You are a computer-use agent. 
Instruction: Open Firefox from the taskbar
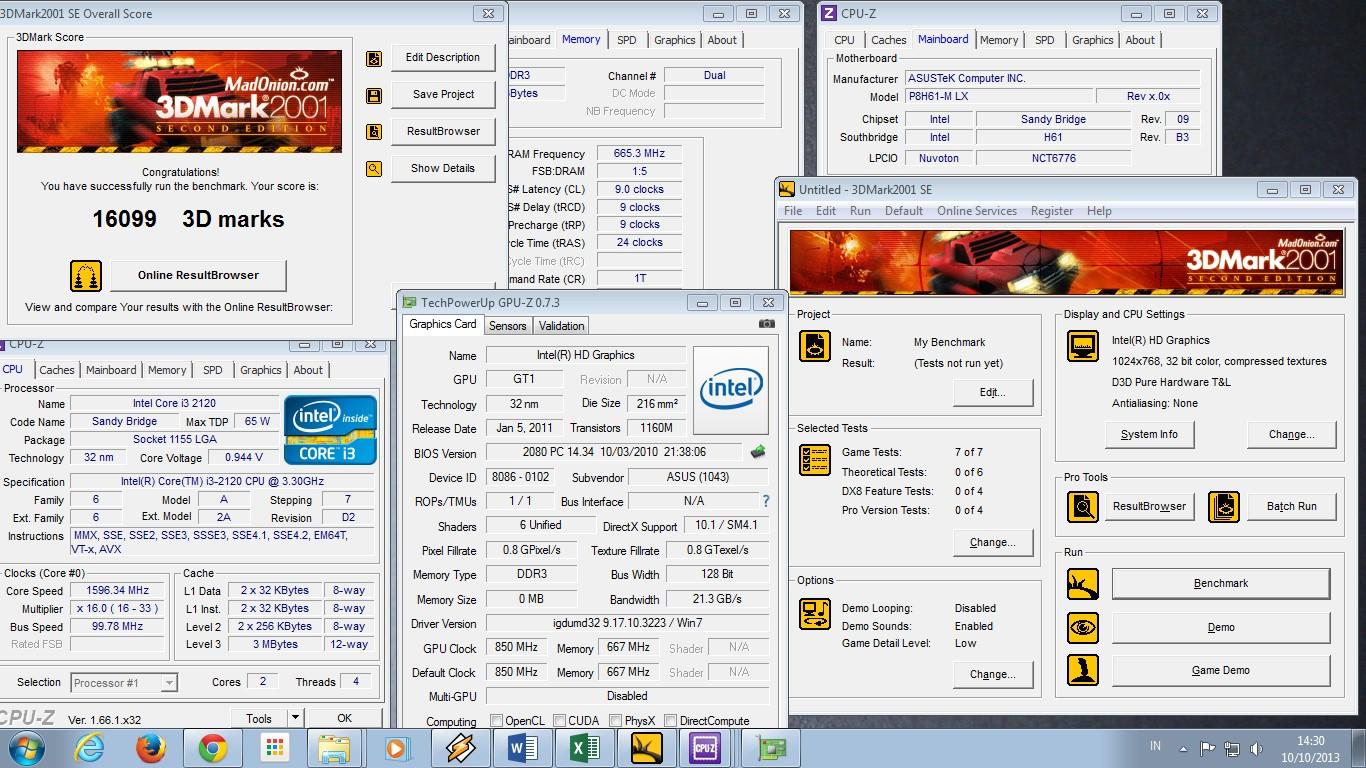(151, 747)
